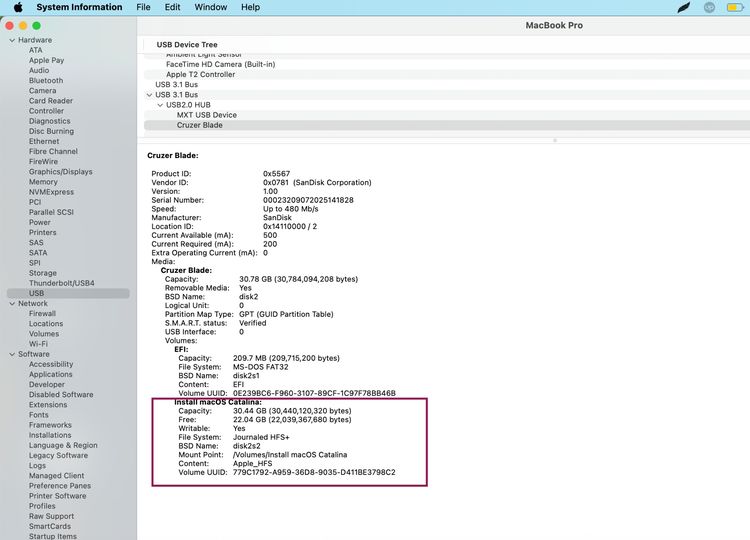The height and width of the screenshot is (540, 750).
Task: Select Fibre Channel in the sidebar
Action: coord(53,152)
